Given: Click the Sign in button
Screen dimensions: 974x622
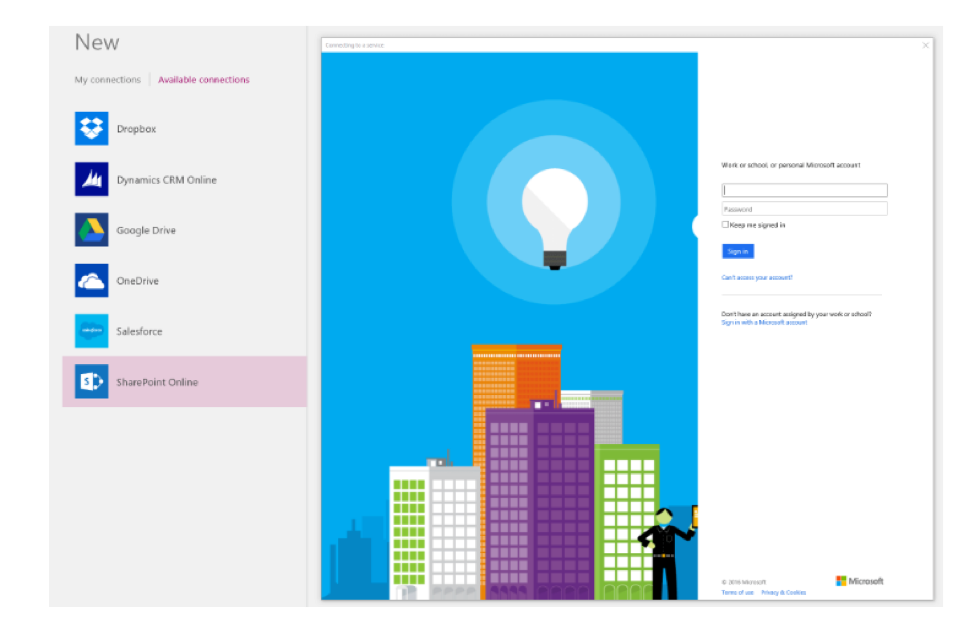Looking at the screenshot, I should [x=738, y=251].
